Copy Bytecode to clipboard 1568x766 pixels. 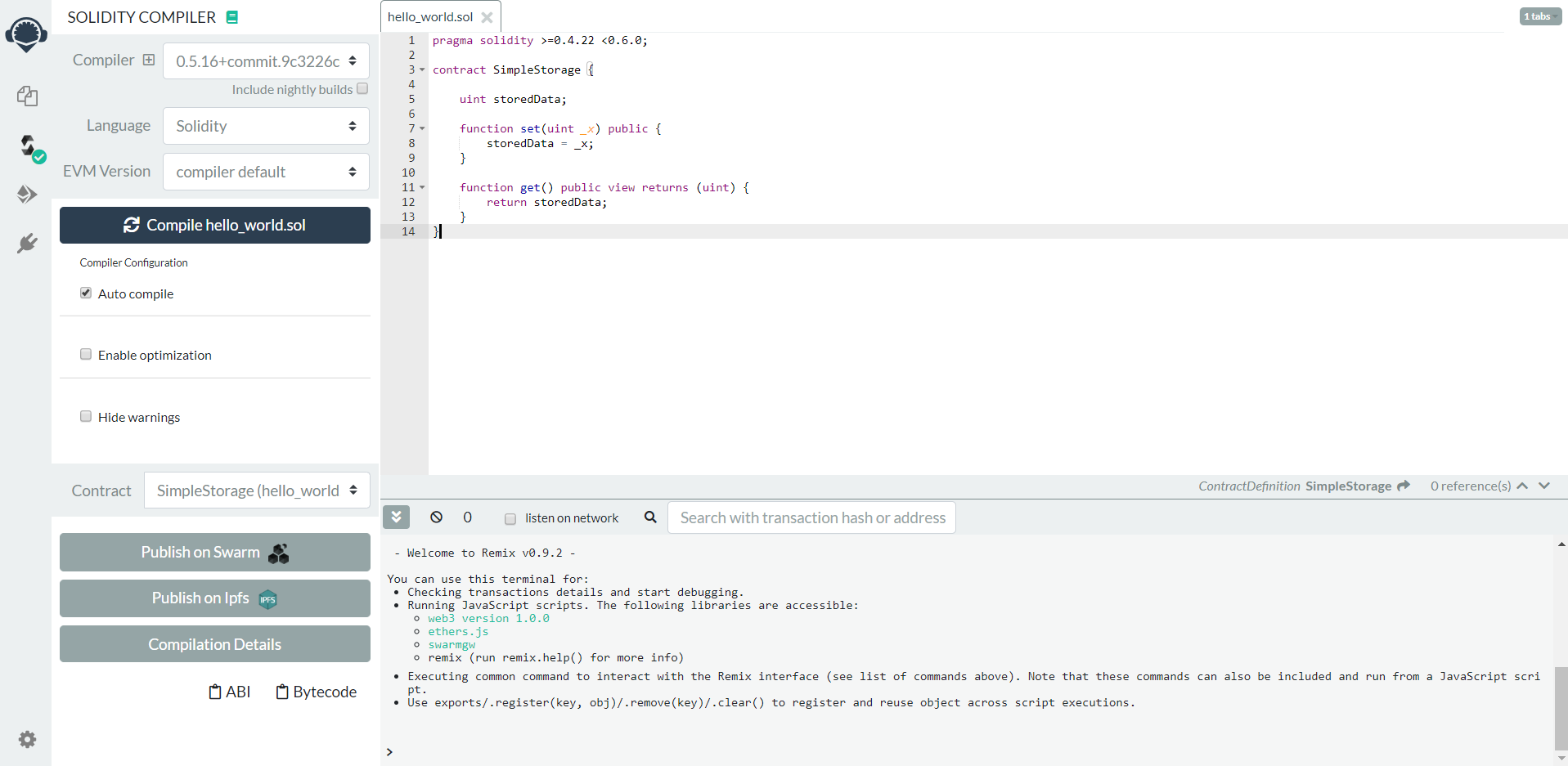point(316,692)
